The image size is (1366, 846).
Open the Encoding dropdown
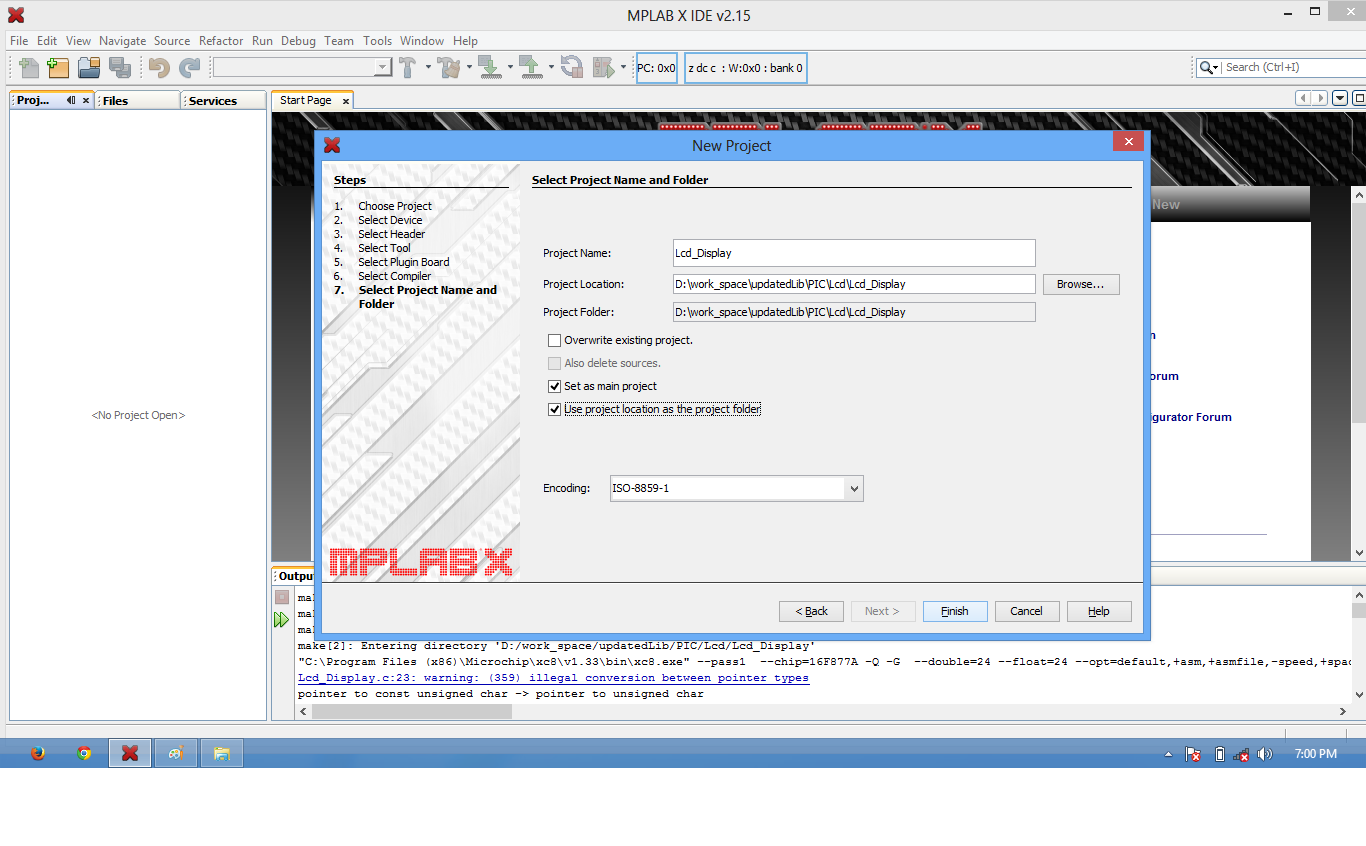853,489
